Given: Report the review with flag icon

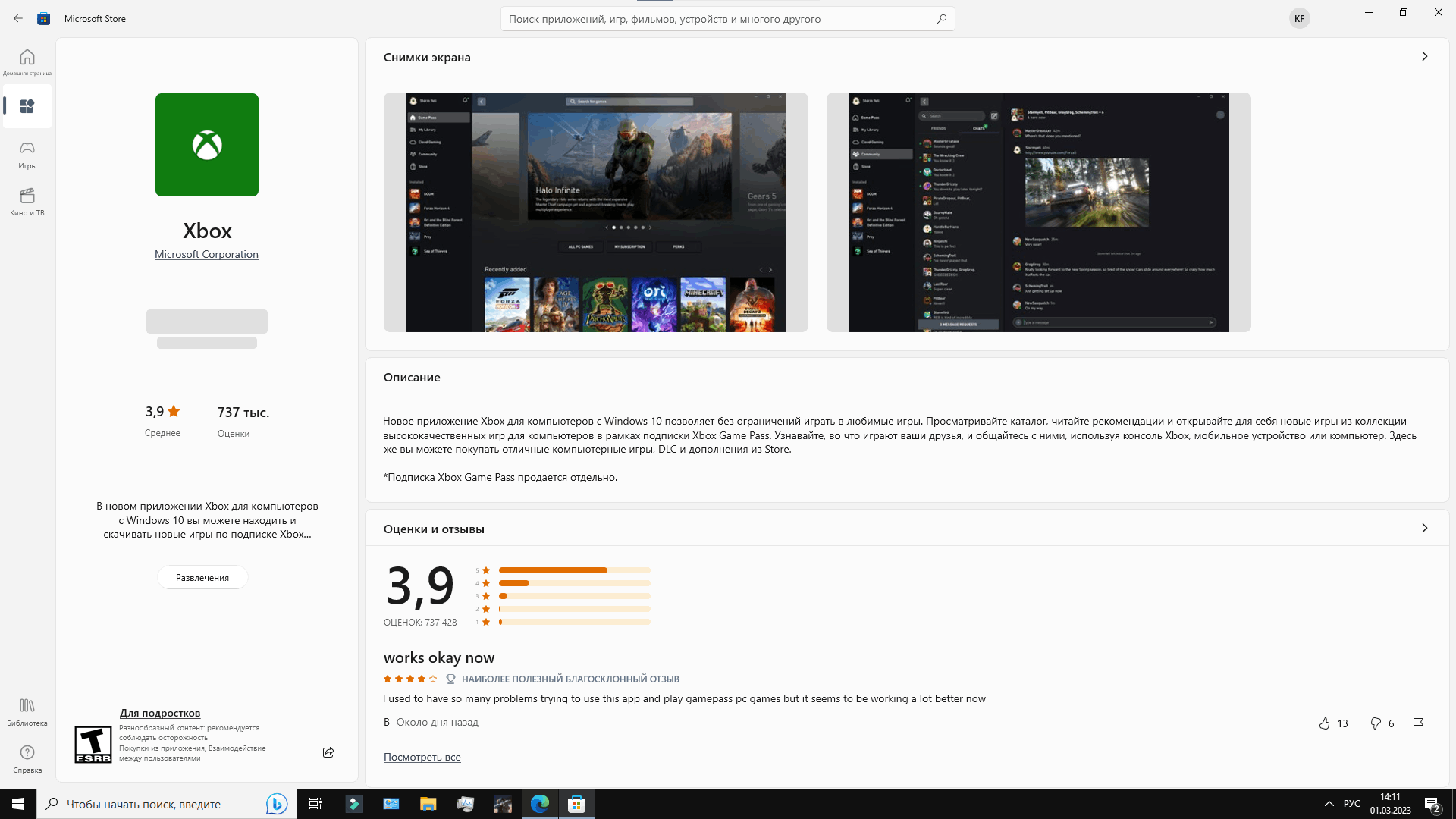Looking at the screenshot, I should [x=1418, y=723].
